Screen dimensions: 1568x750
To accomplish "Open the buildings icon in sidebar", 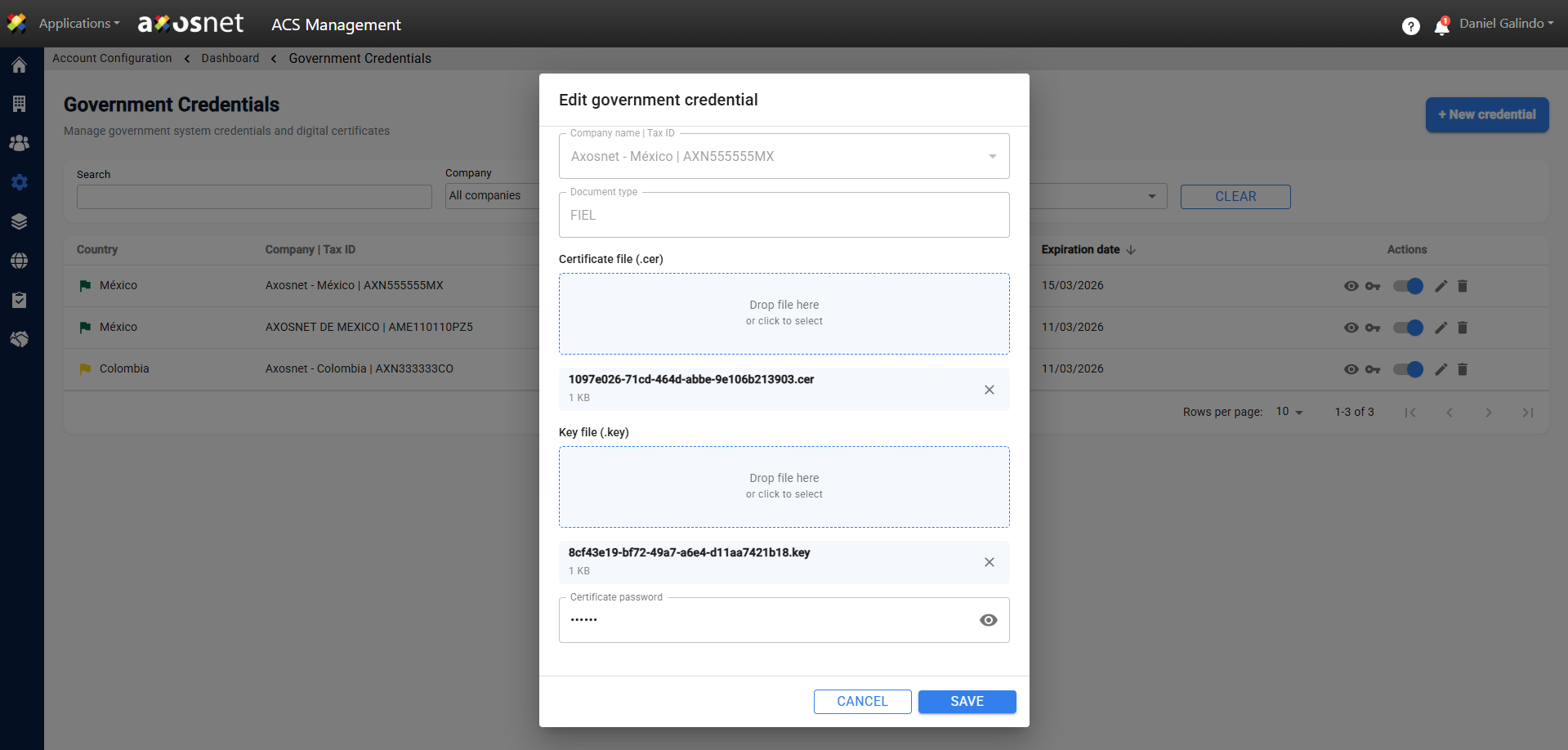I will (19, 104).
